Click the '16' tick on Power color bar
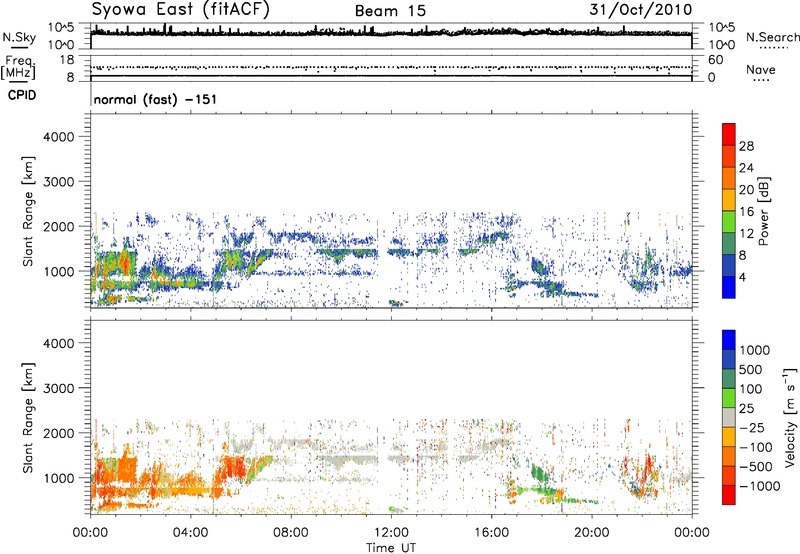Screen dimensions: 800x554 [x=746, y=212]
